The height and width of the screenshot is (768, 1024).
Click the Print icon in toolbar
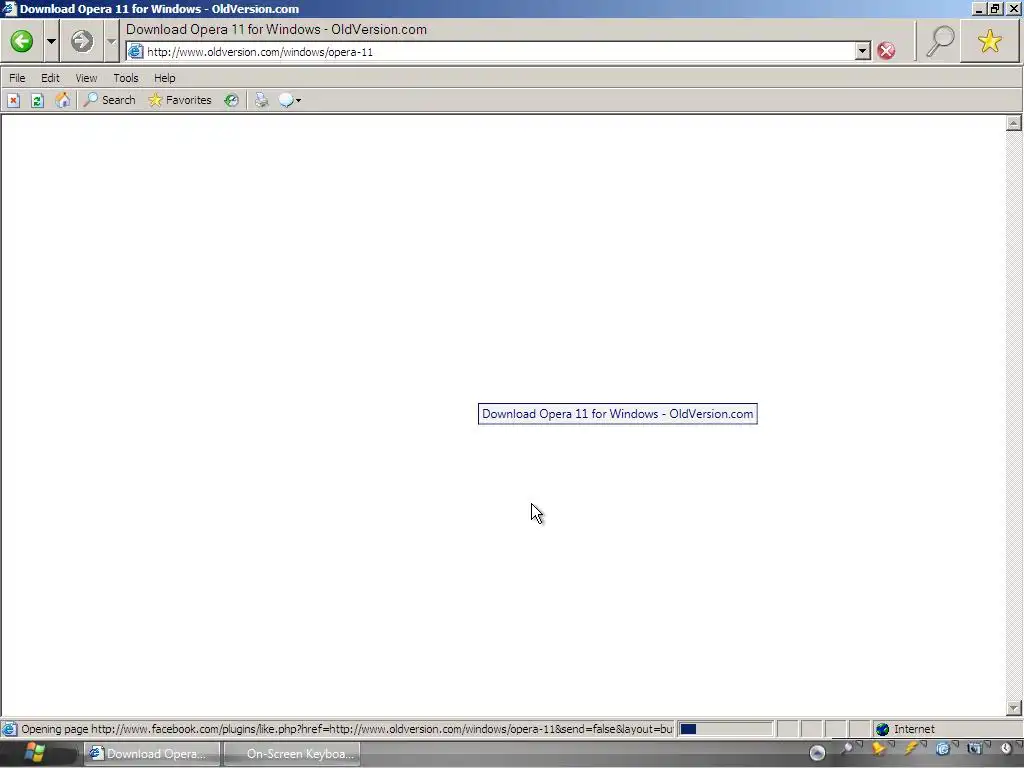262,100
